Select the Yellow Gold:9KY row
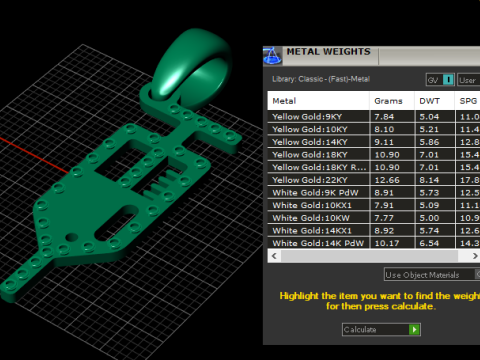This screenshot has height=360, width=480. (x=374, y=117)
